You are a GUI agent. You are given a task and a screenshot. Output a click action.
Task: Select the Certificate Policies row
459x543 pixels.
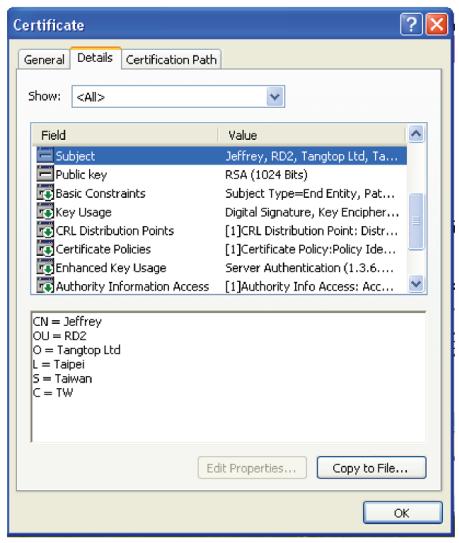tap(222, 249)
